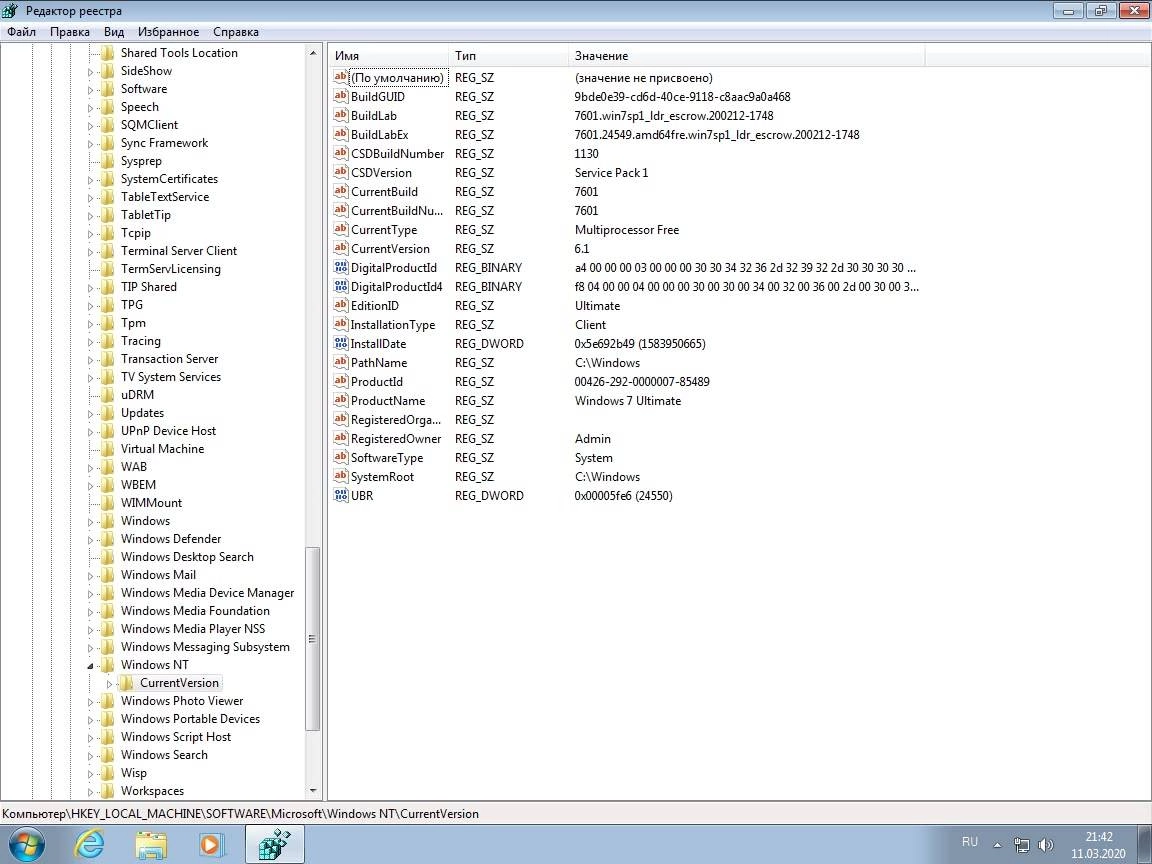Expand the Speech key

pyautogui.click(x=90, y=107)
